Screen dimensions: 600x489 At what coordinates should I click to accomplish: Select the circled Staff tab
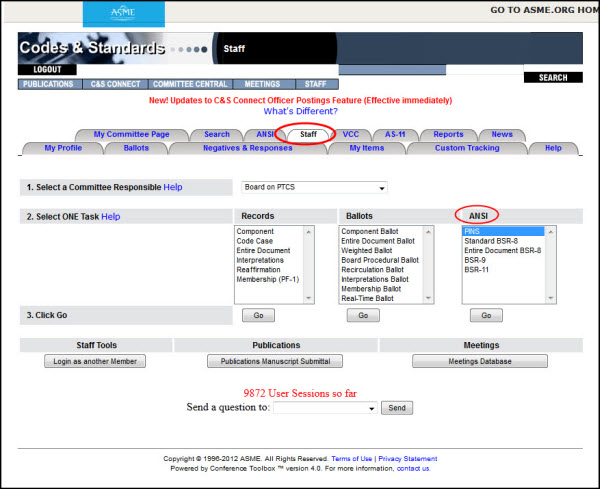coord(308,134)
